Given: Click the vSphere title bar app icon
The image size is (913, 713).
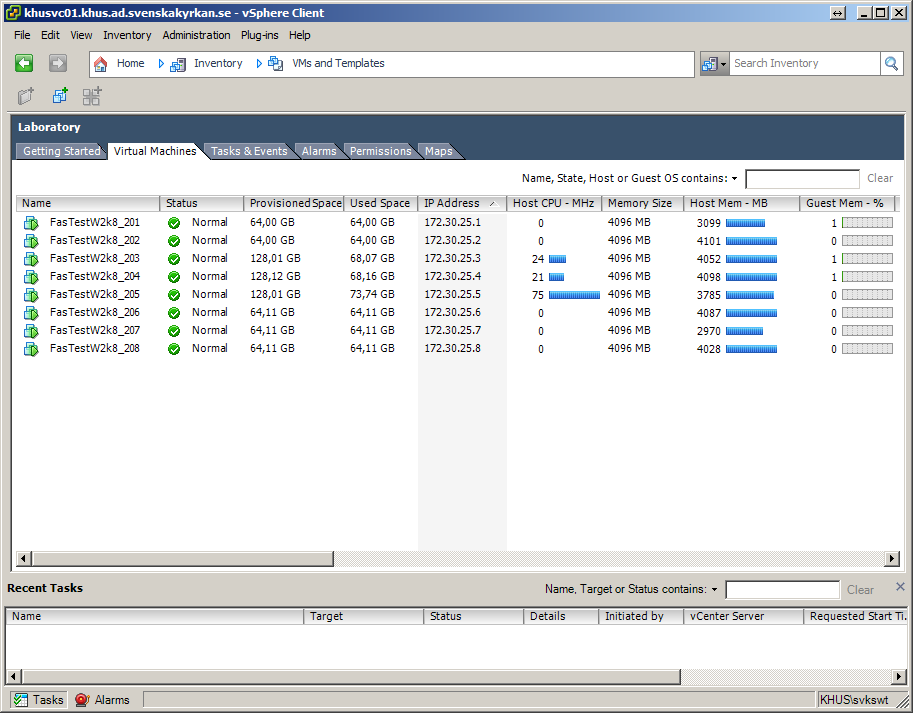Looking at the screenshot, I should (13, 13).
